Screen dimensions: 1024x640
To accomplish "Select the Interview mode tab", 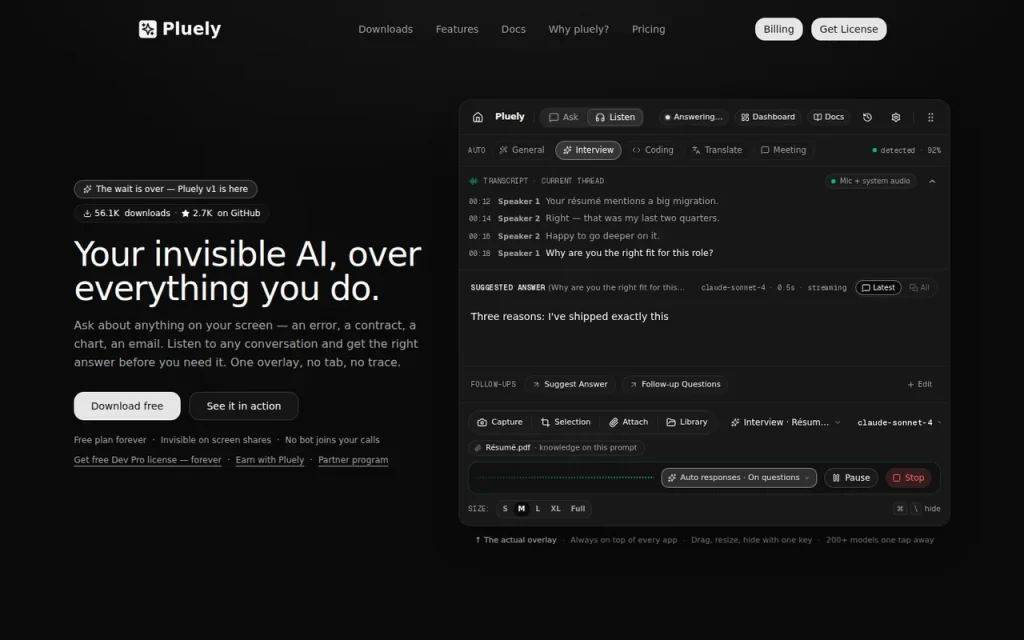I will [x=588, y=150].
